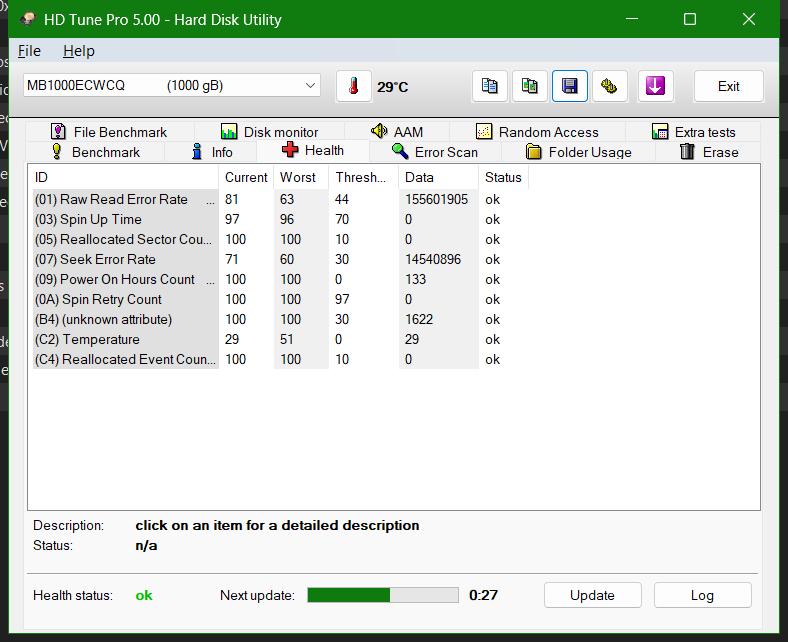Click the n/a status value

click(x=146, y=545)
